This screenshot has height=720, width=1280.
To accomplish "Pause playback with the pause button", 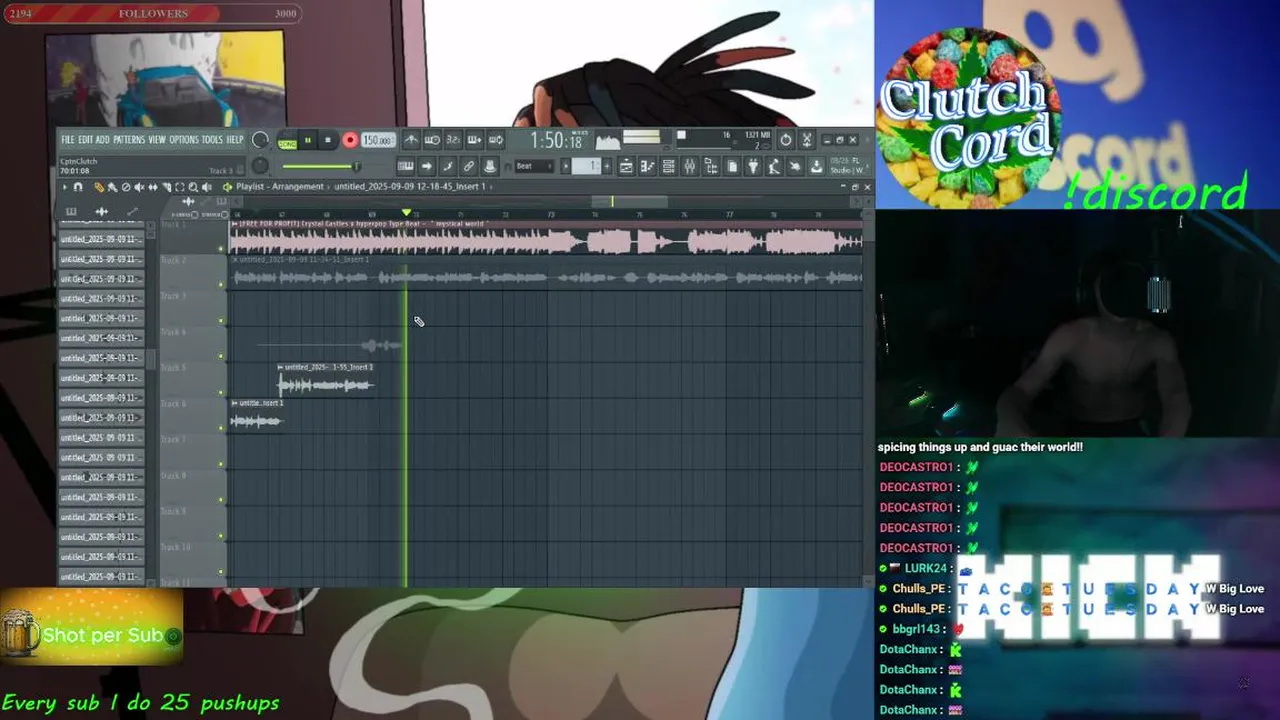I will [308, 141].
